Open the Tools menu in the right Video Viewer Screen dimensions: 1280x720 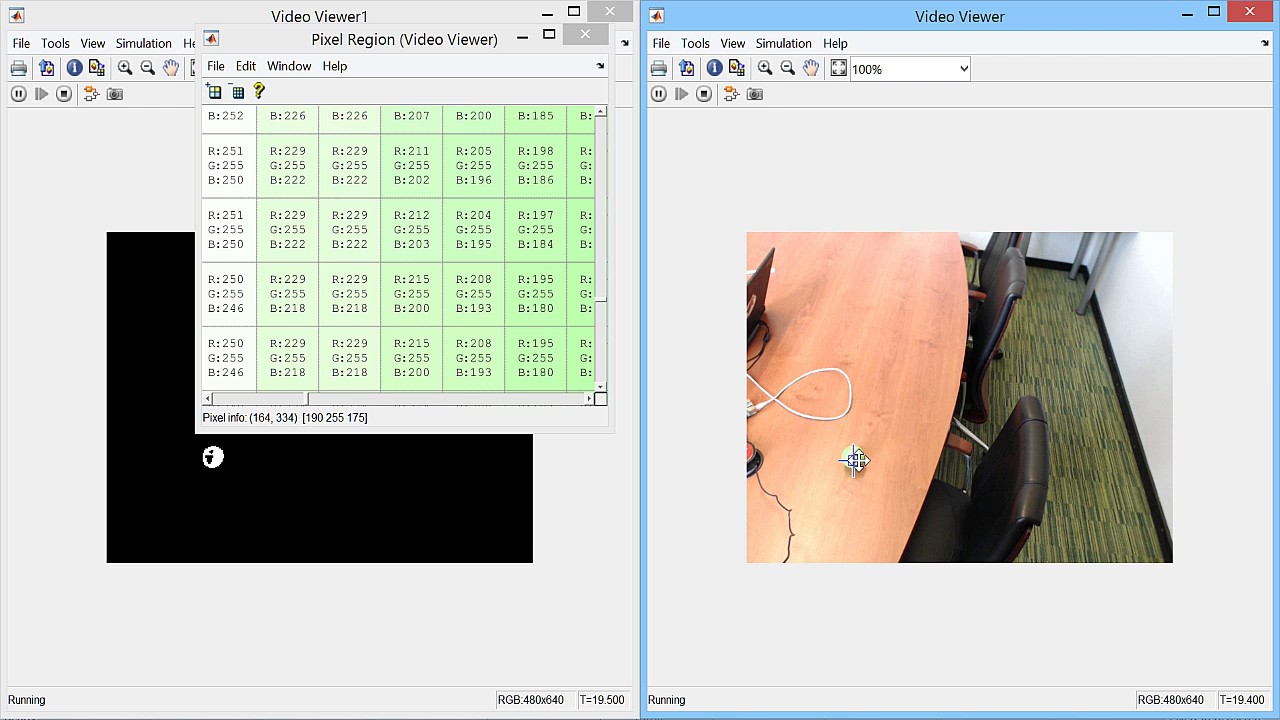pyautogui.click(x=695, y=43)
